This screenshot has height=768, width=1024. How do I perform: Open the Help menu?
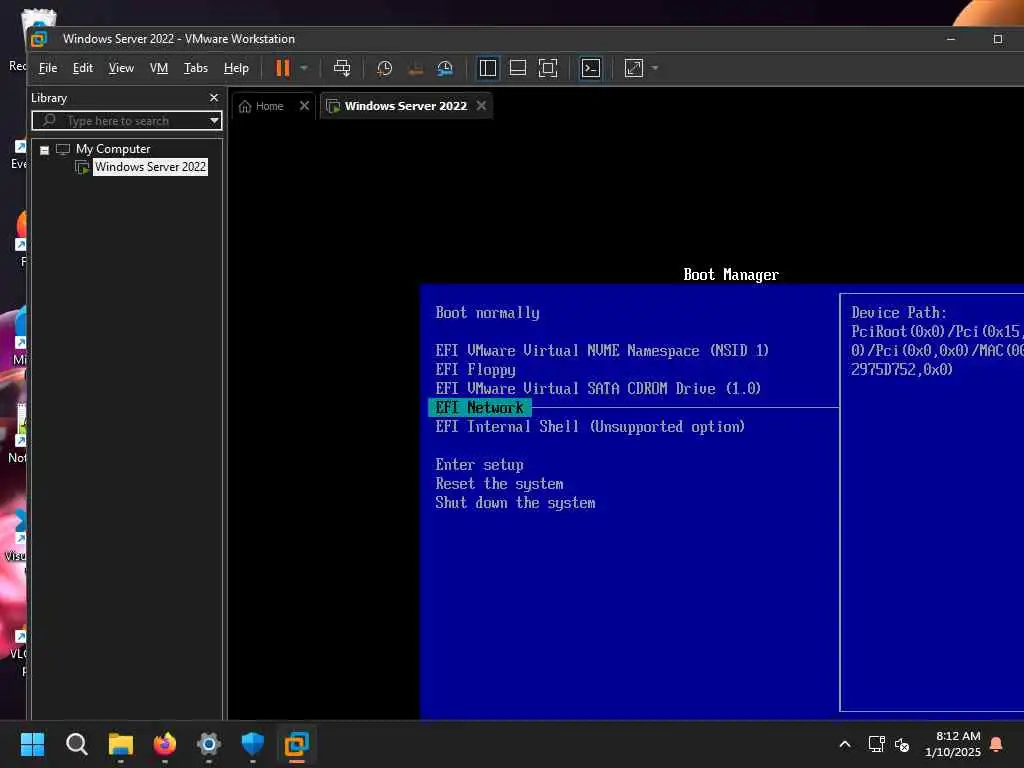(236, 68)
